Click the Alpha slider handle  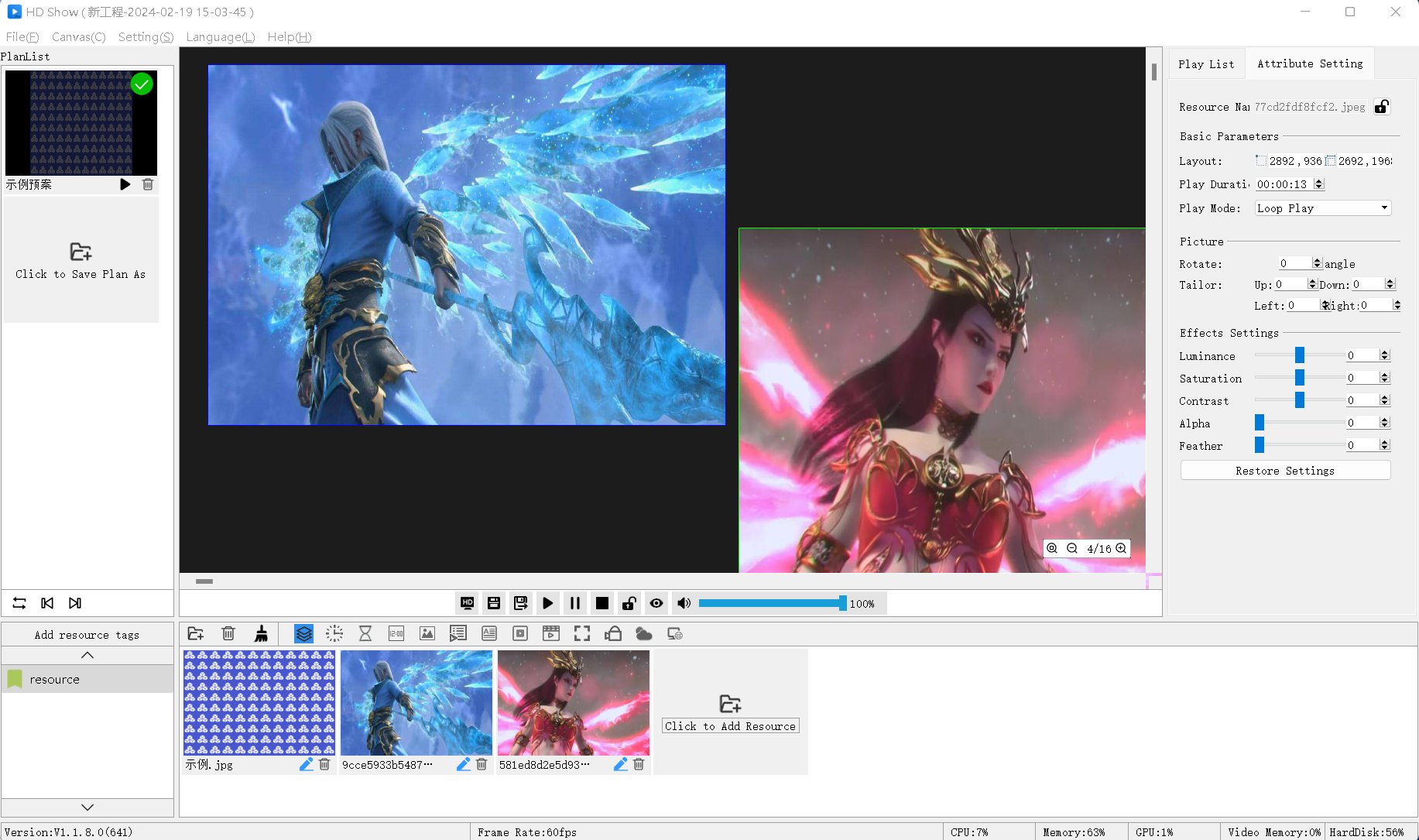click(x=1260, y=423)
